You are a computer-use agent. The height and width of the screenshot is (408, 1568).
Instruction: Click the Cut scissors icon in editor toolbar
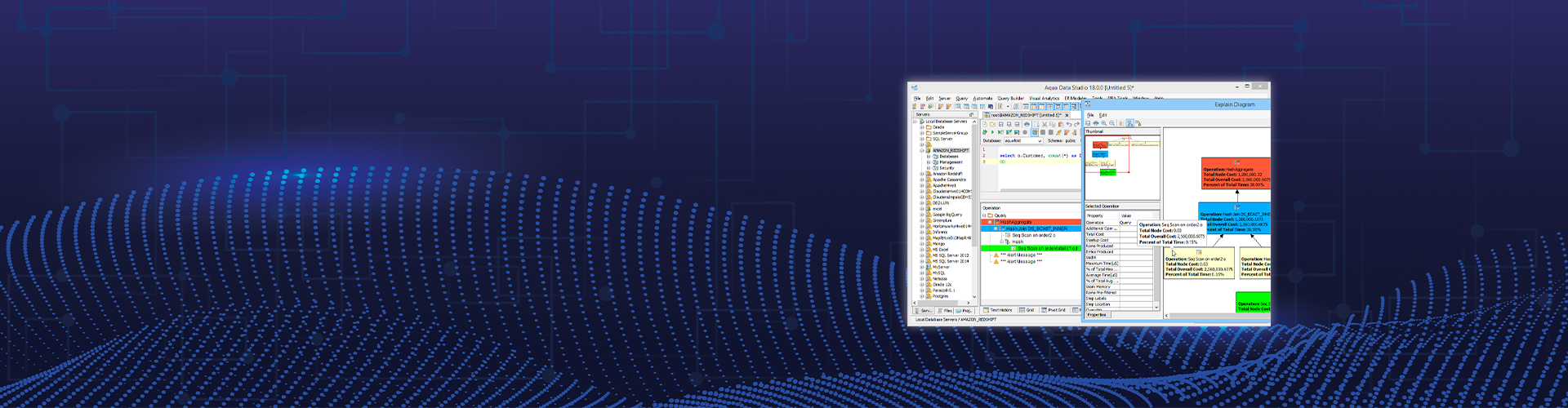(1044, 124)
